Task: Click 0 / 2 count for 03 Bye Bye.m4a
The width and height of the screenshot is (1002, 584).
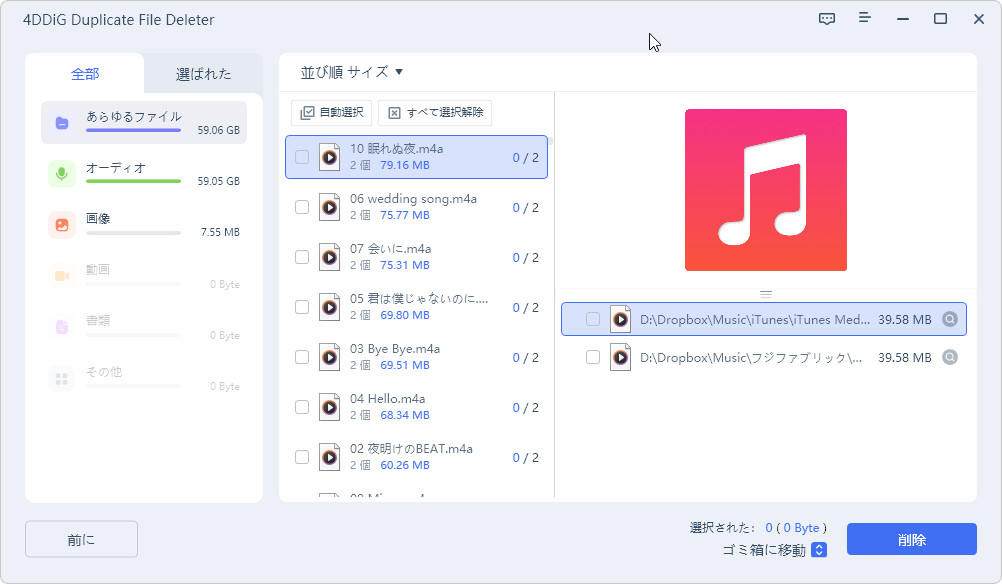Action: pos(525,358)
